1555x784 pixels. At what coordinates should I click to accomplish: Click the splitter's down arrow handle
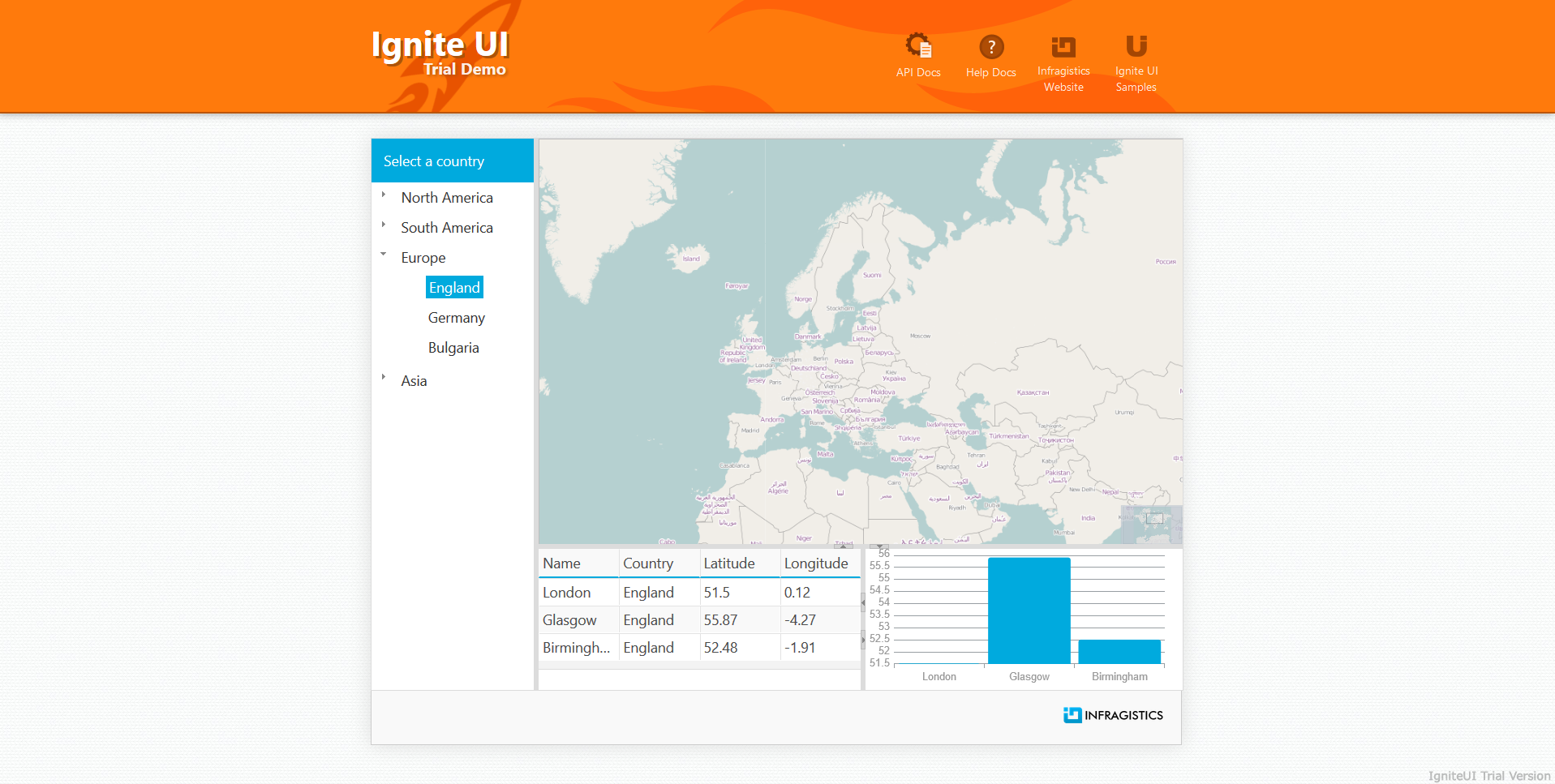[x=880, y=546]
